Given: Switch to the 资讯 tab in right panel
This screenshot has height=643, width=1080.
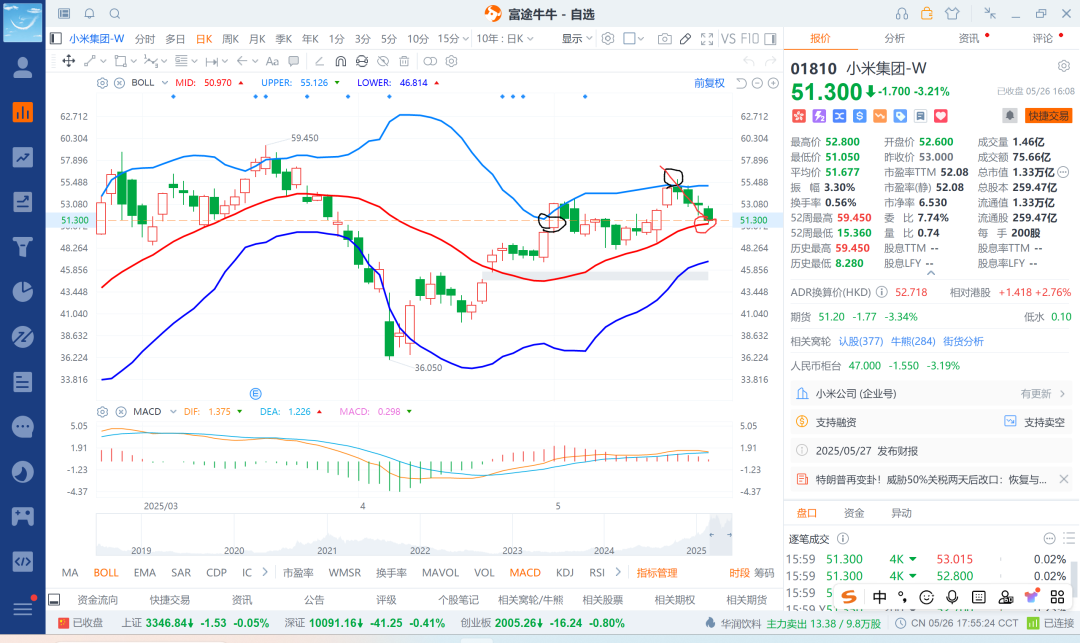Looking at the screenshot, I should [968, 39].
